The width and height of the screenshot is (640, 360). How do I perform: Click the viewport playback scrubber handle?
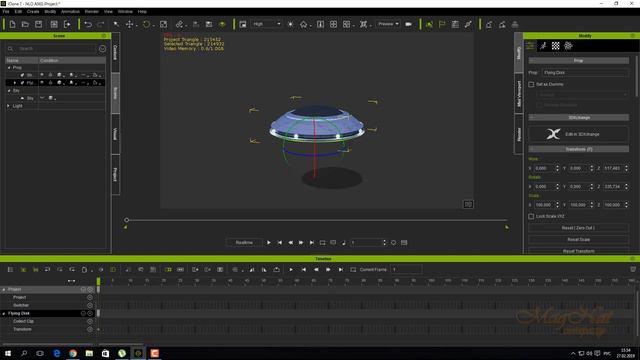coord(127,220)
